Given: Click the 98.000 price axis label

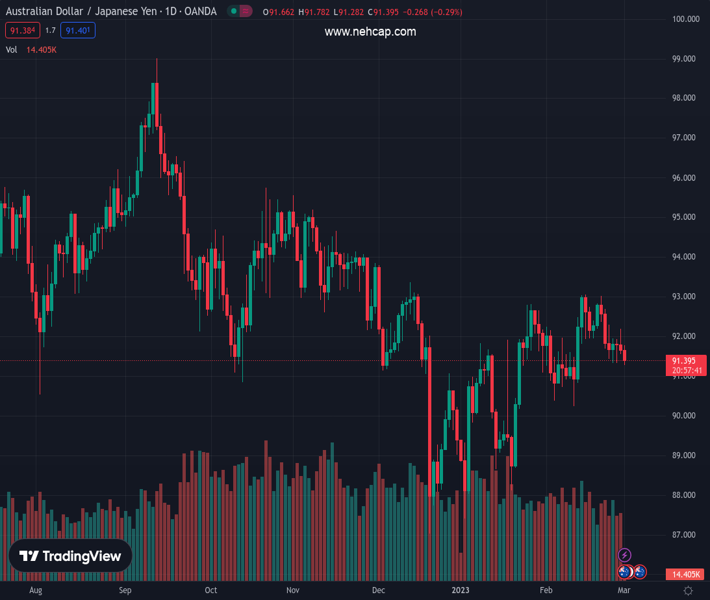Looking at the screenshot, I should [684, 98].
